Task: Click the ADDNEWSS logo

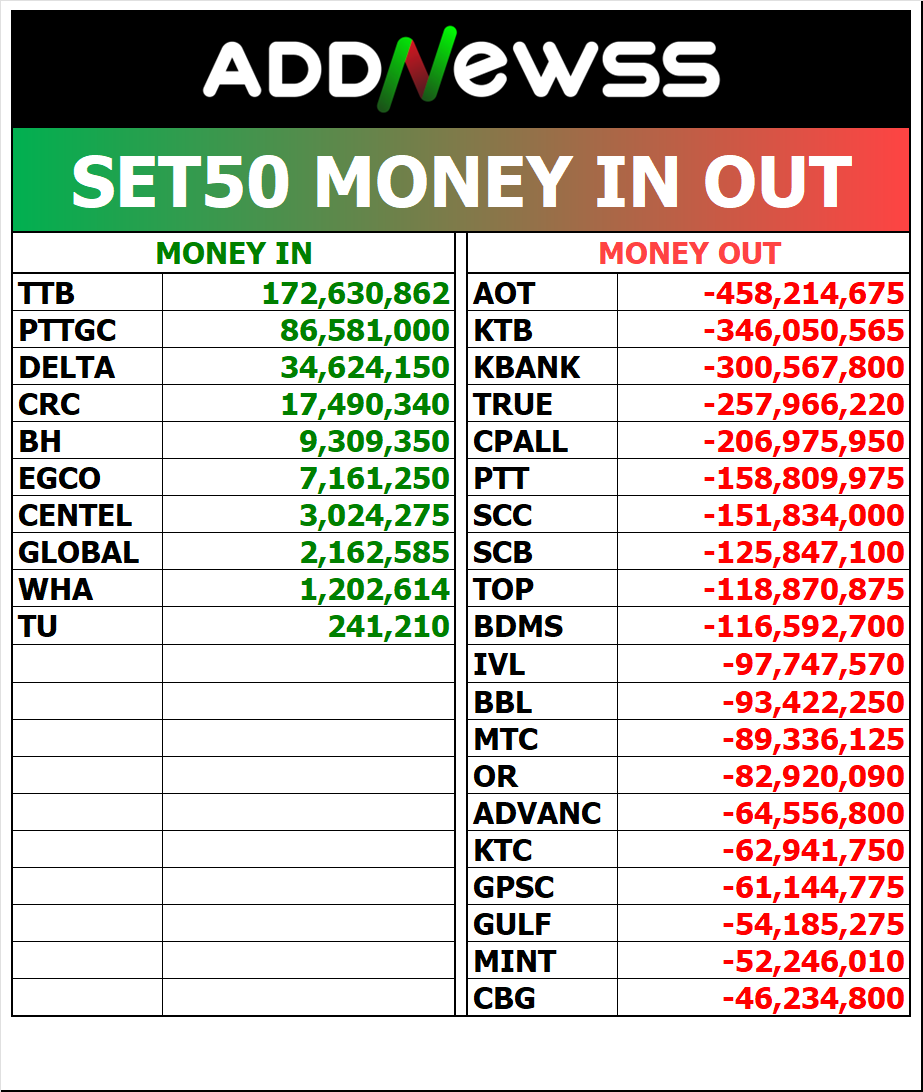Action: (x=461, y=70)
